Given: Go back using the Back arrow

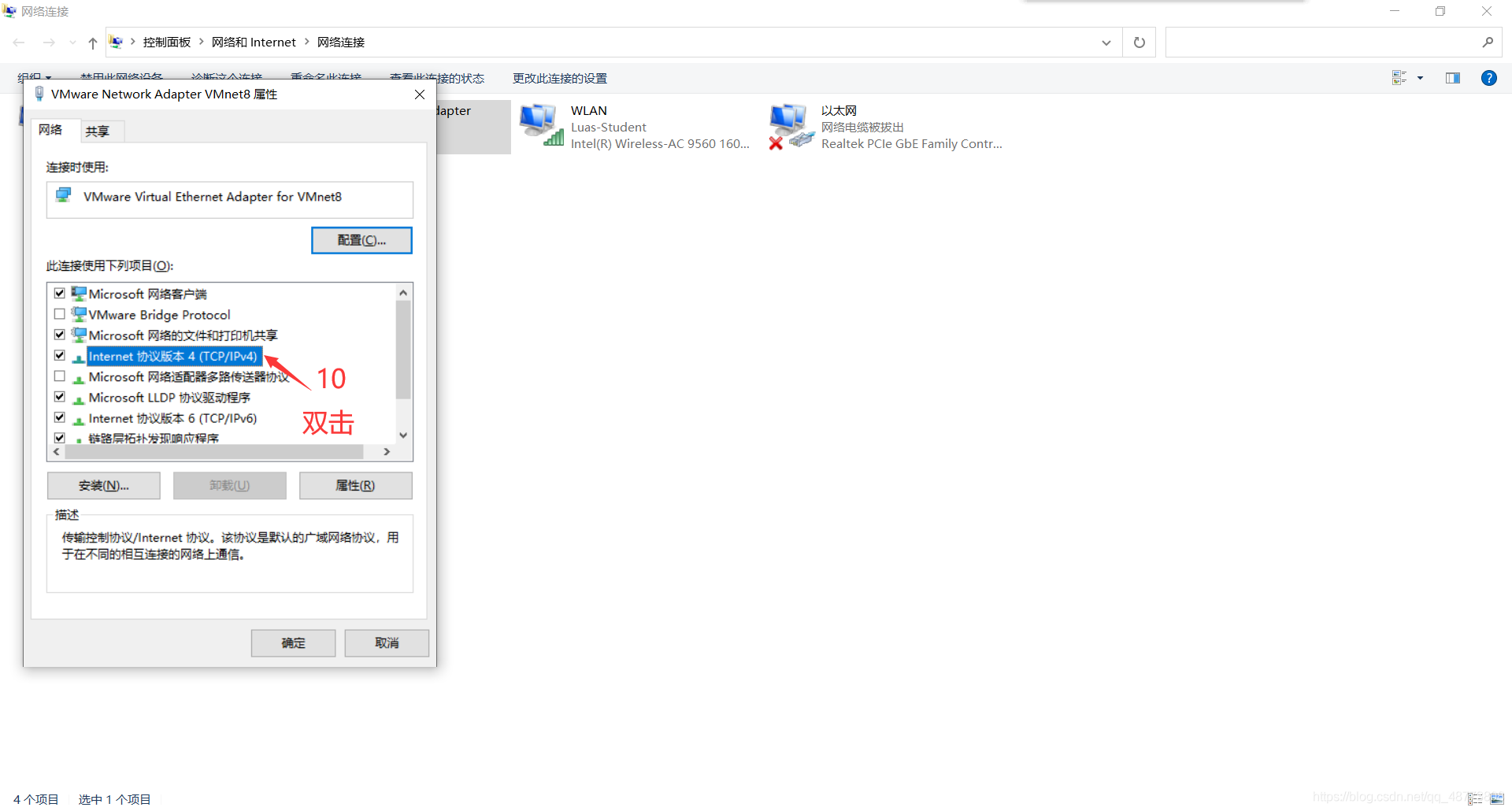Looking at the screenshot, I should pos(19,43).
